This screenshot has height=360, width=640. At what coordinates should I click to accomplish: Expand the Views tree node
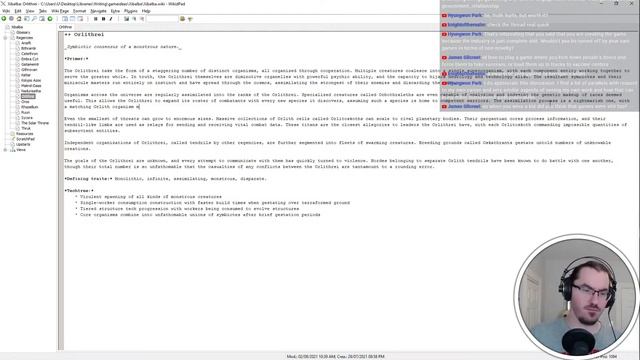click(x=5, y=150)
